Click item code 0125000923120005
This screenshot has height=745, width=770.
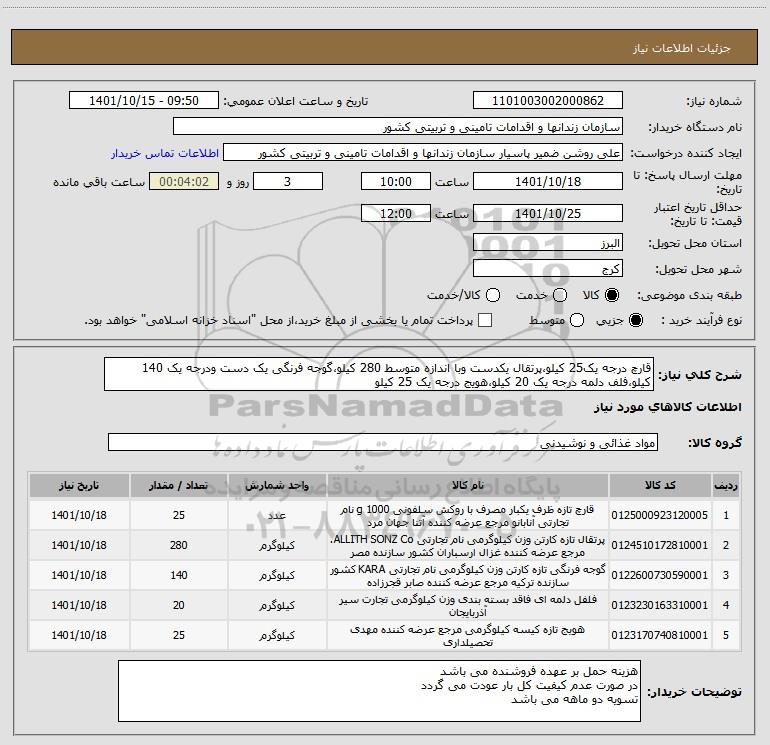(660, 515)
